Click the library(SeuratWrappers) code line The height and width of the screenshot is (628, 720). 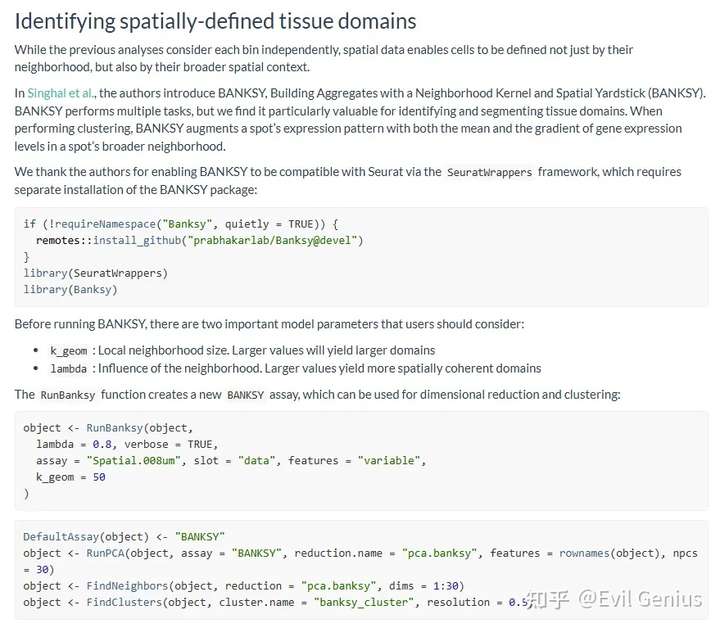[96, 273]
